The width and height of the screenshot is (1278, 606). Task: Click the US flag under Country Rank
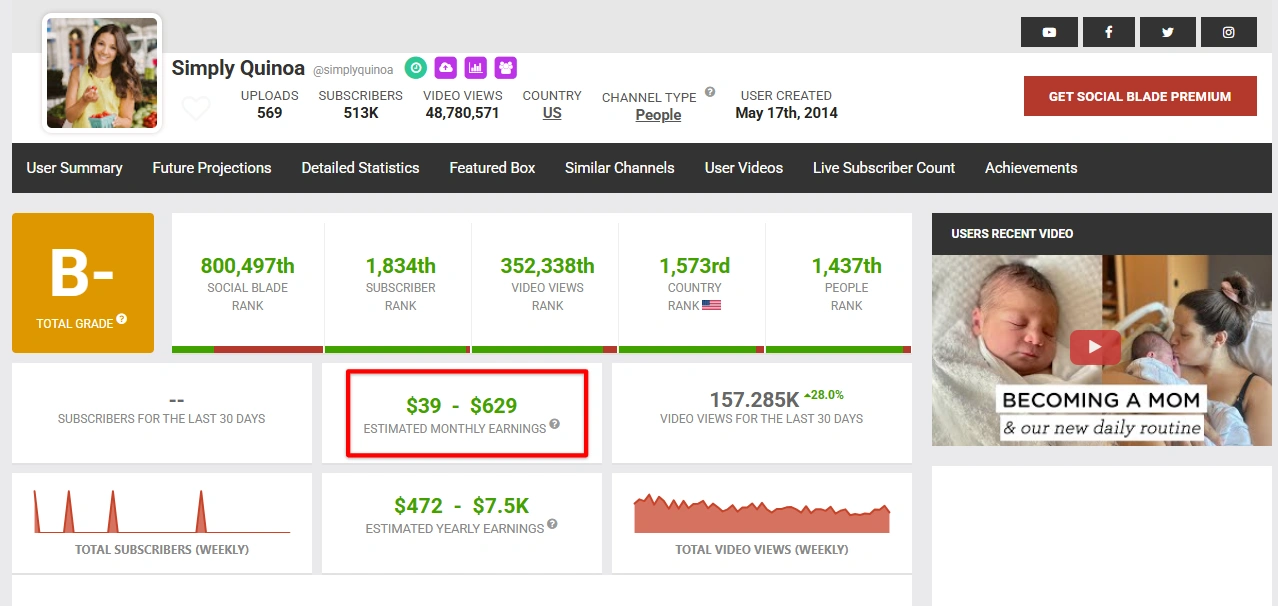click(711, 305)
